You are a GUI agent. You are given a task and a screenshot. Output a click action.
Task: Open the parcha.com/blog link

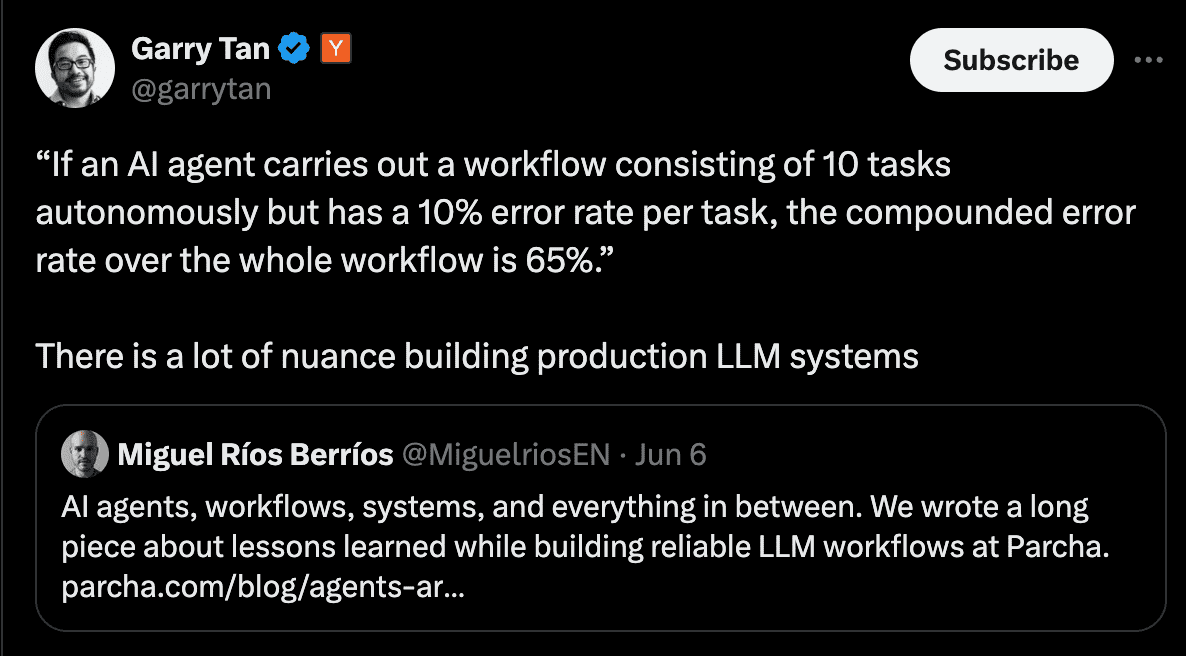click(262, 589)
